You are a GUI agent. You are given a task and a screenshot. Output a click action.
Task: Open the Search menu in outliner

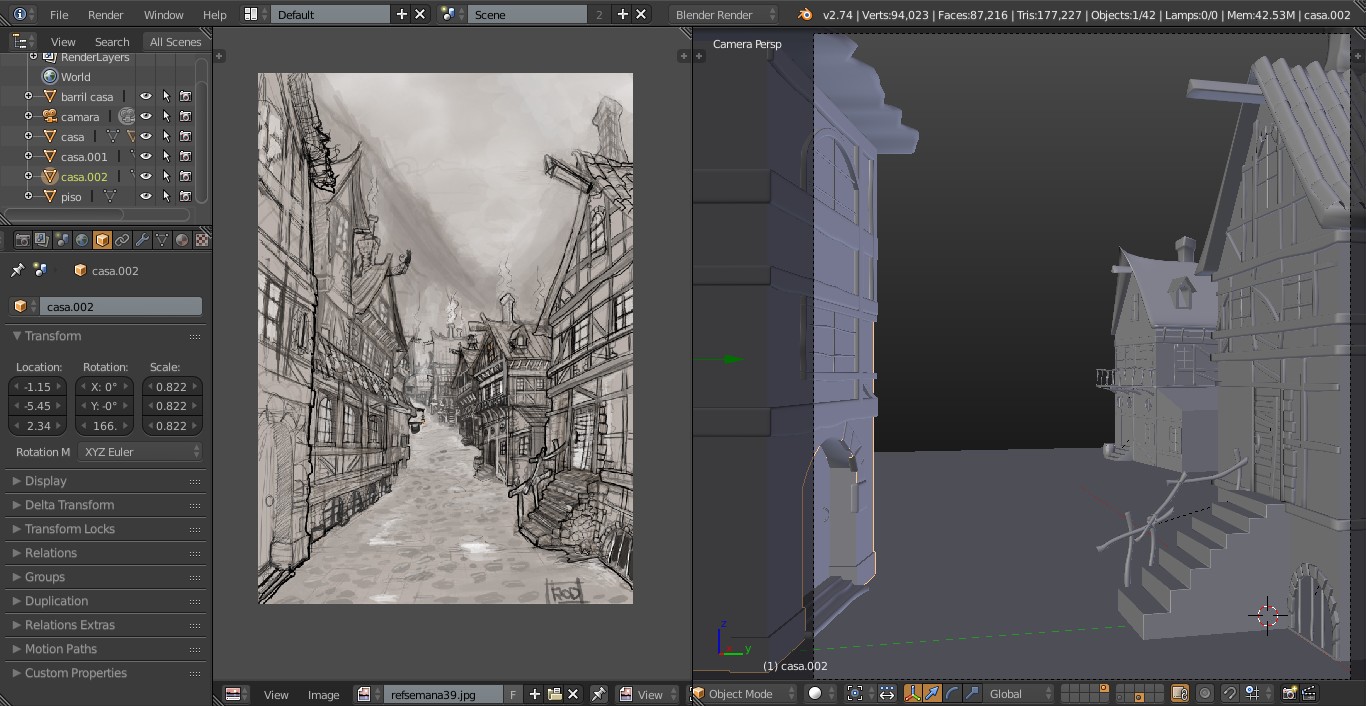click(112, 41)
